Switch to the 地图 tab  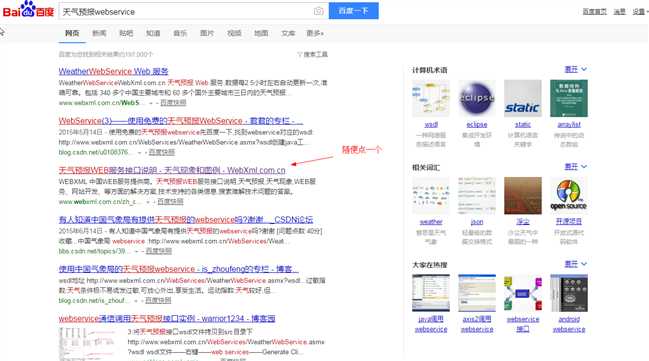tap(261, 33)
